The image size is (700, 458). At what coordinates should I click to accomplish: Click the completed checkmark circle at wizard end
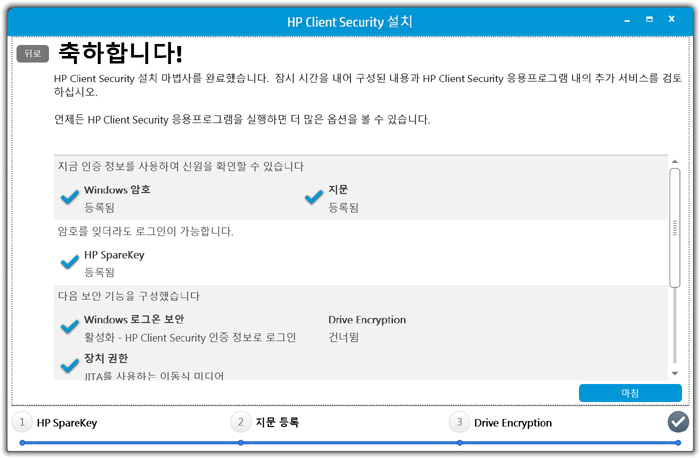[x=678, y=422]
